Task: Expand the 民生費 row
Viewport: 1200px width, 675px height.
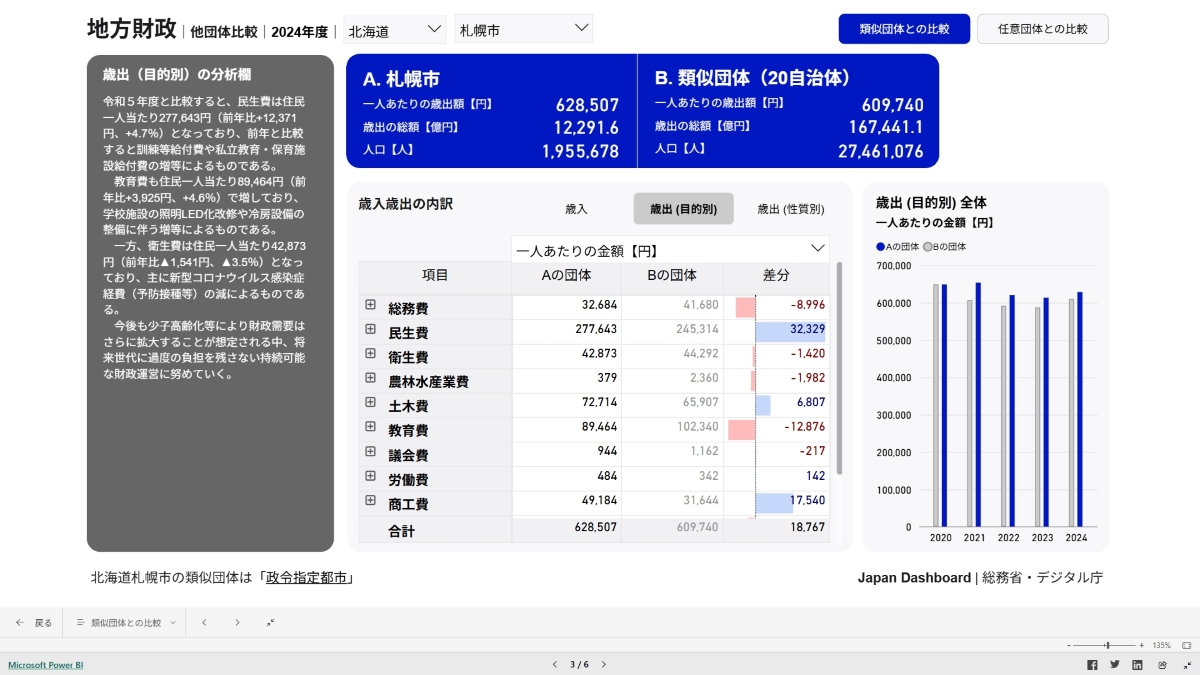Action: click(370, 329)
